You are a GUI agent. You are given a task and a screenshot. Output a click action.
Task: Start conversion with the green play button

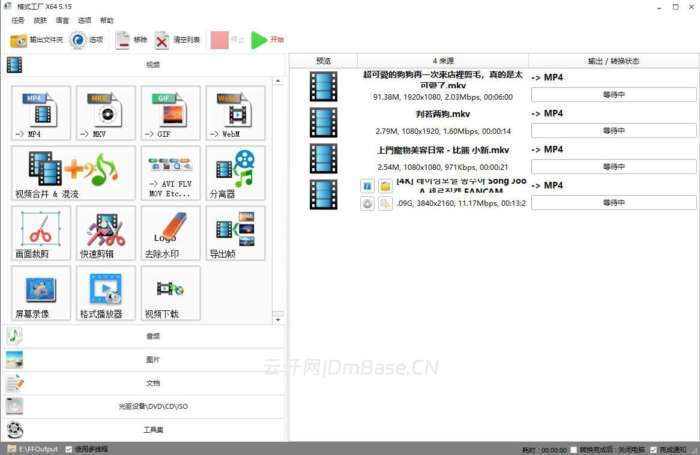click(x=259, y=40)
